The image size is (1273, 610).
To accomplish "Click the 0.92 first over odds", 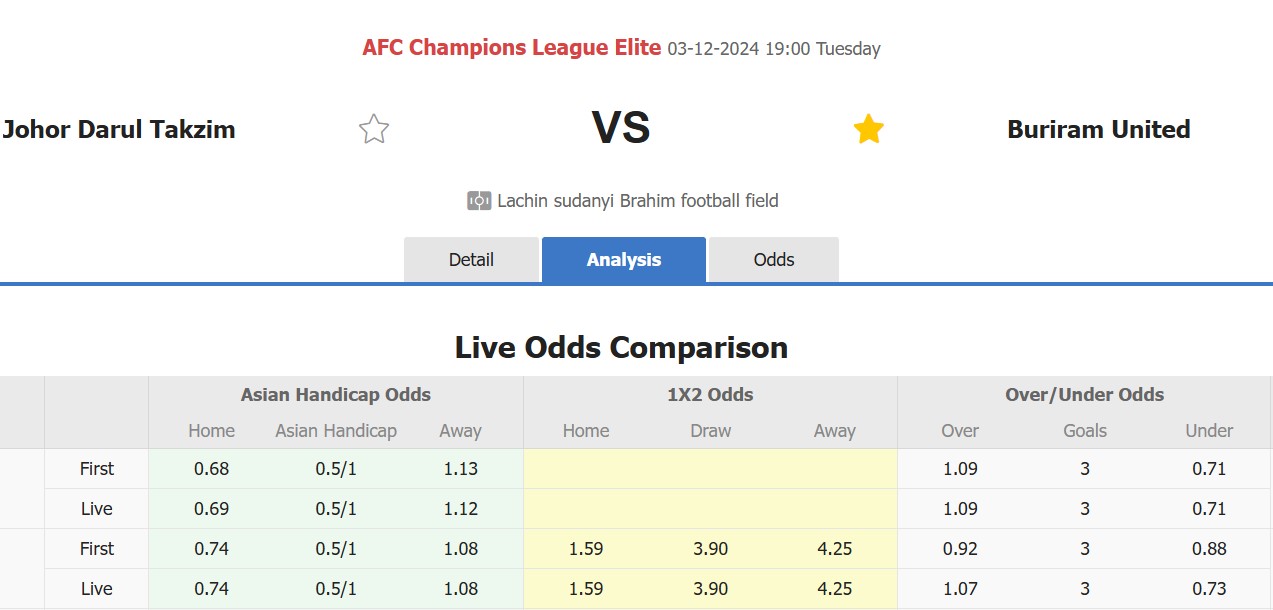I will click(x=960, y=549).
